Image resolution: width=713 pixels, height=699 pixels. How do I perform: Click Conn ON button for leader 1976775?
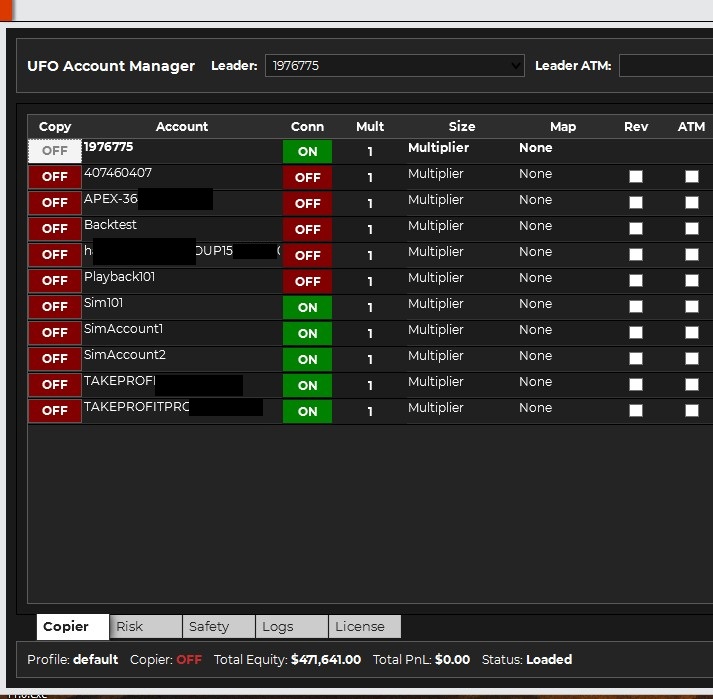(307, 151)
